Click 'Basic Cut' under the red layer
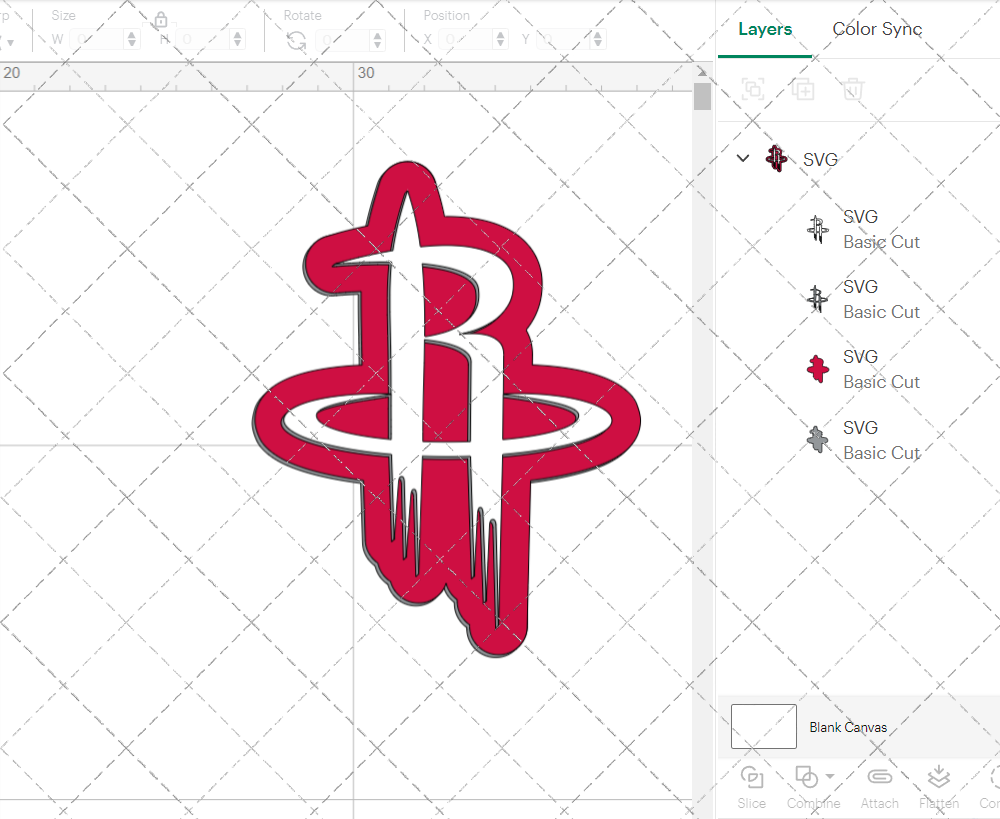Image resolution: width=1000 pixels, height=819 pixels. click(881, 382)
